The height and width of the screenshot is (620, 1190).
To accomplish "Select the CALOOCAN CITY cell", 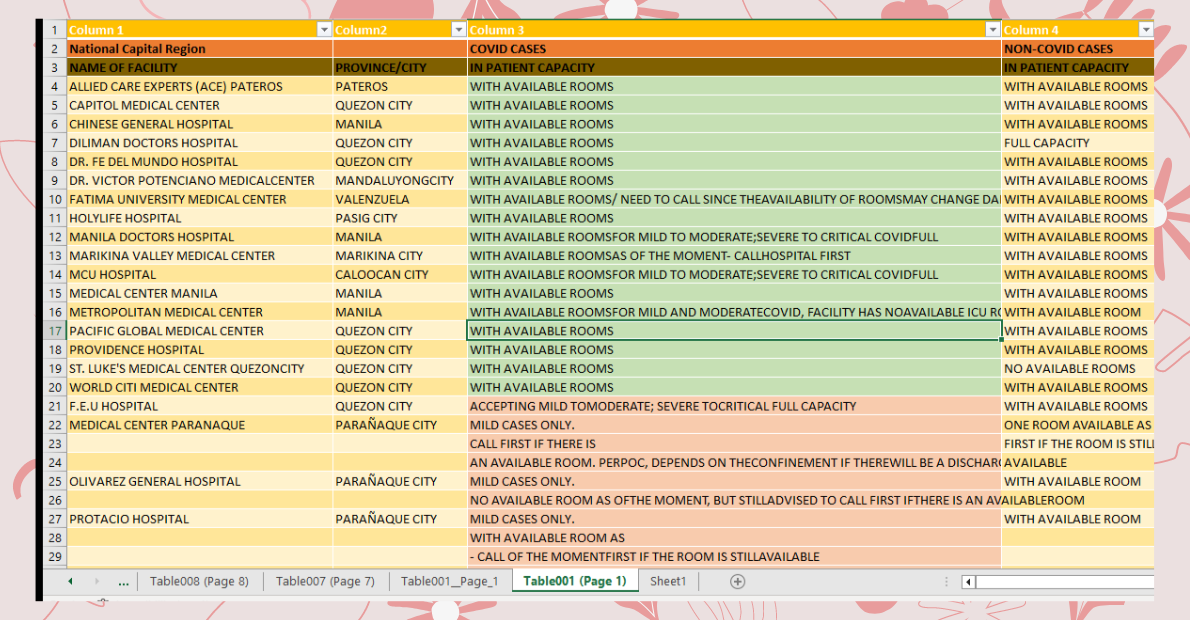I will click(400, 275).
